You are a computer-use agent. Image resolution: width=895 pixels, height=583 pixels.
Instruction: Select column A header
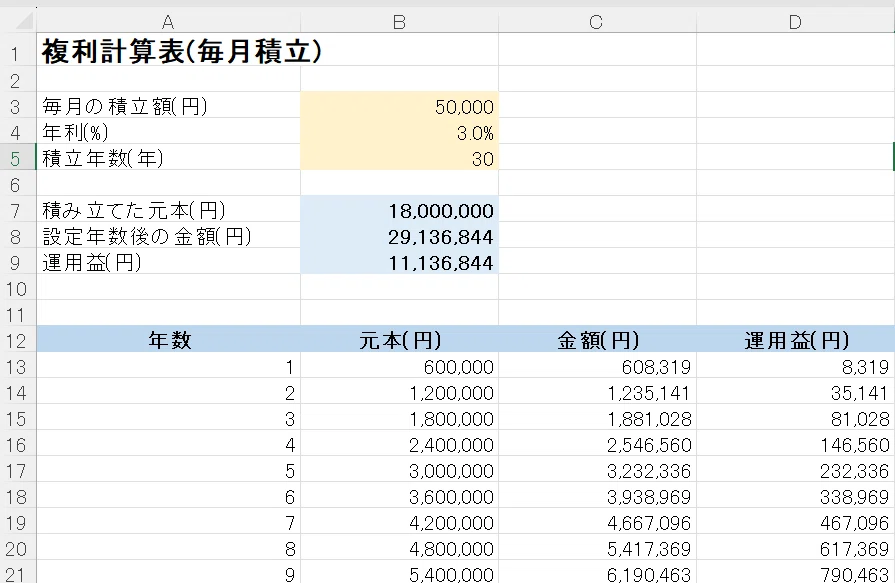click(x=168, y=22)
